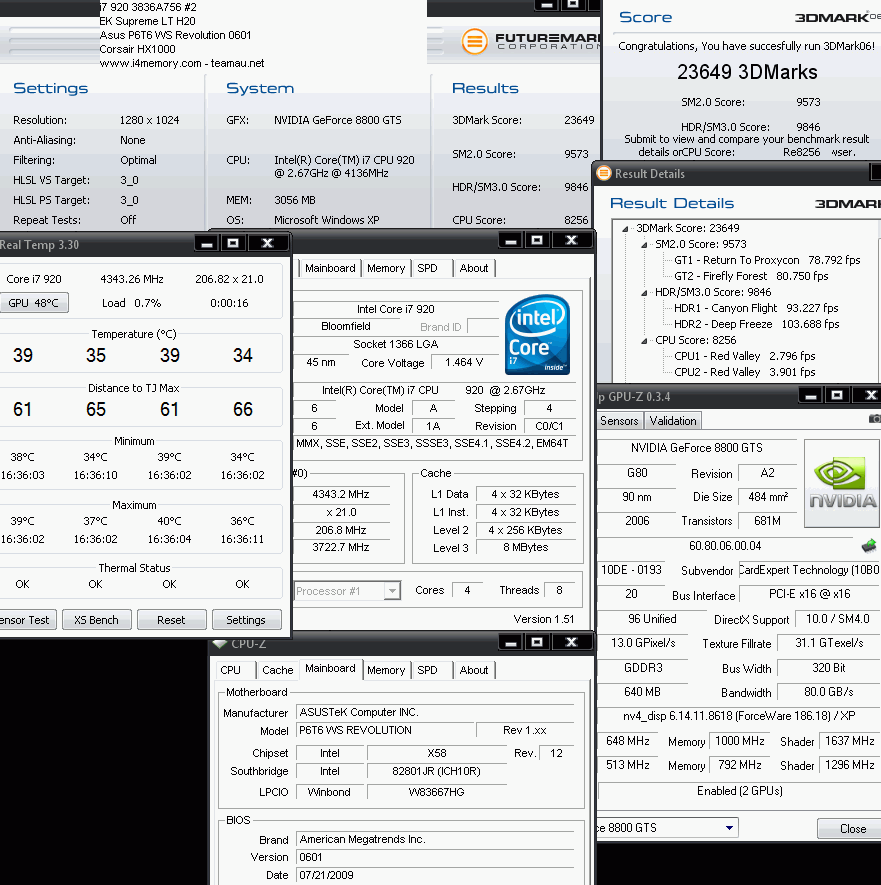This screenshot has width=881, height=885.
Task: Click the BIOS date 07/21/2009 value
Action: point(435,875)
